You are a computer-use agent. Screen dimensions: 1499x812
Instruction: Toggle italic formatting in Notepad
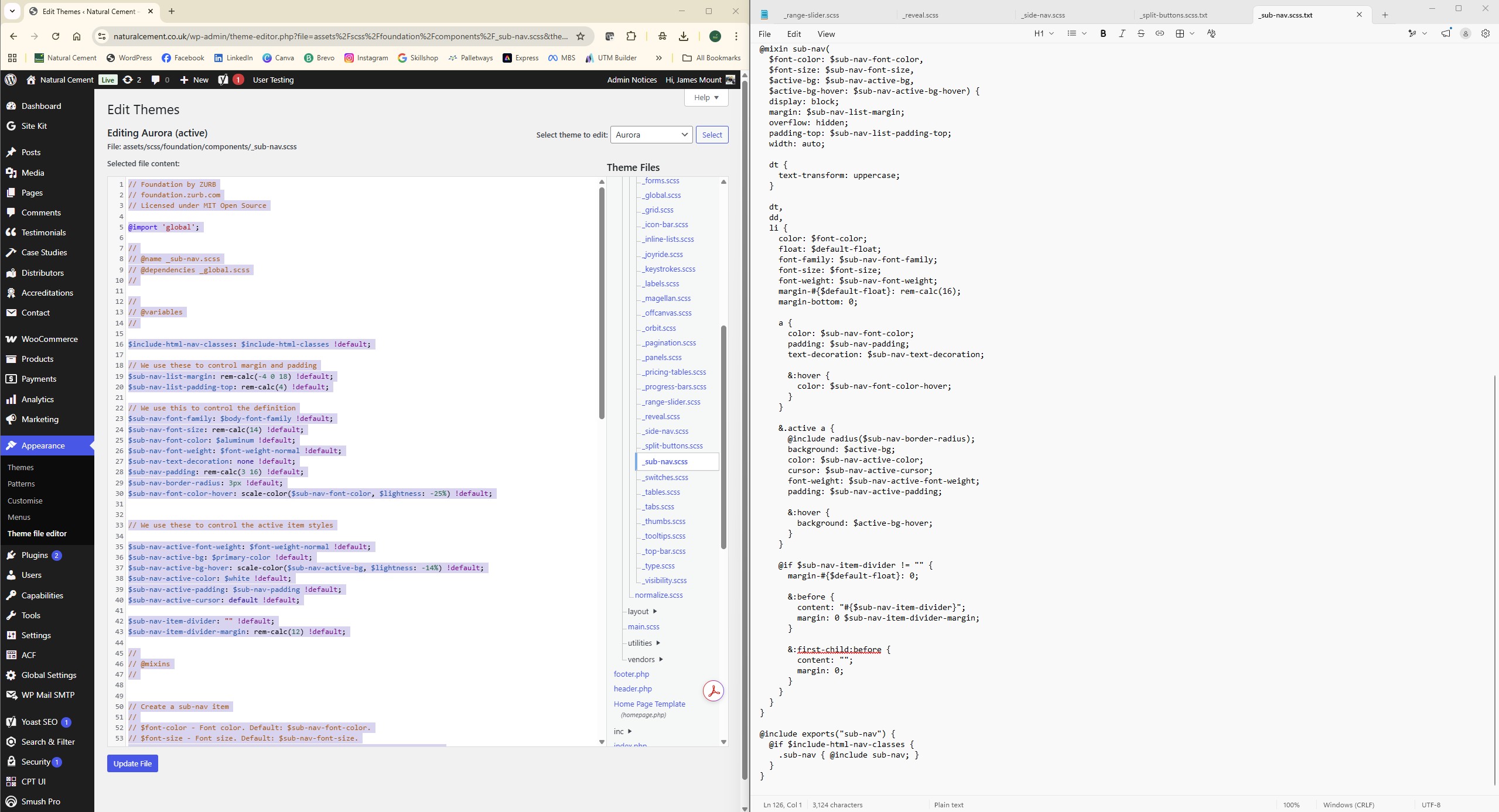pos(1122,33)
